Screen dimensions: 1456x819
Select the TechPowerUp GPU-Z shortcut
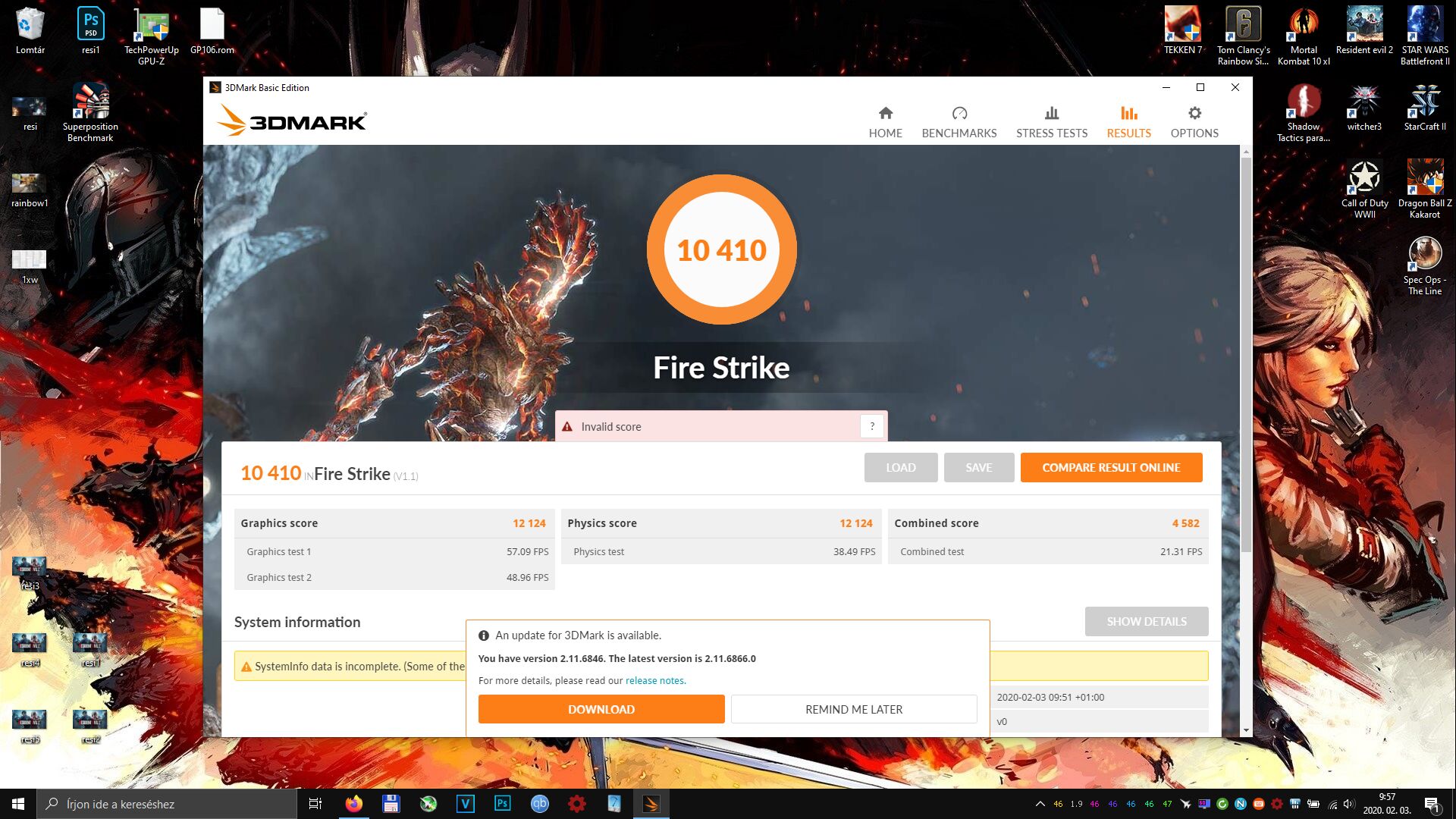tap(152, 36)
